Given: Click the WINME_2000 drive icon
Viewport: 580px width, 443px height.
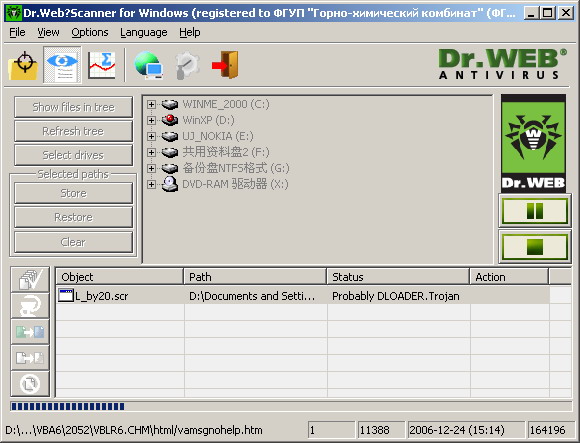Looking at the screenshot, I should tap(170, 104).
